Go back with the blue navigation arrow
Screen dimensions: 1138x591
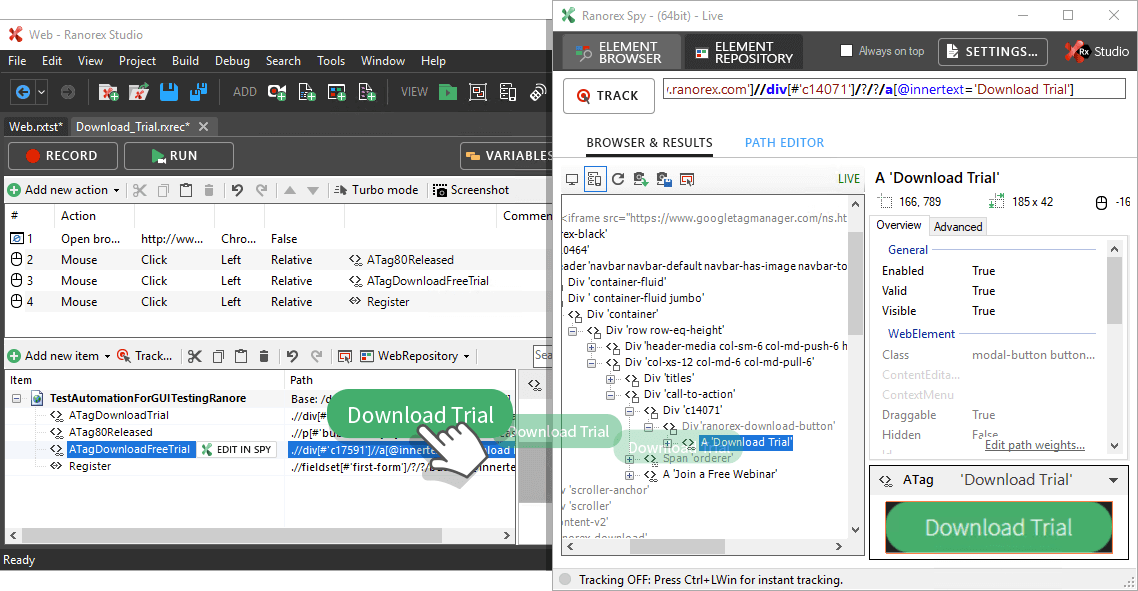(x=22, y=92)
